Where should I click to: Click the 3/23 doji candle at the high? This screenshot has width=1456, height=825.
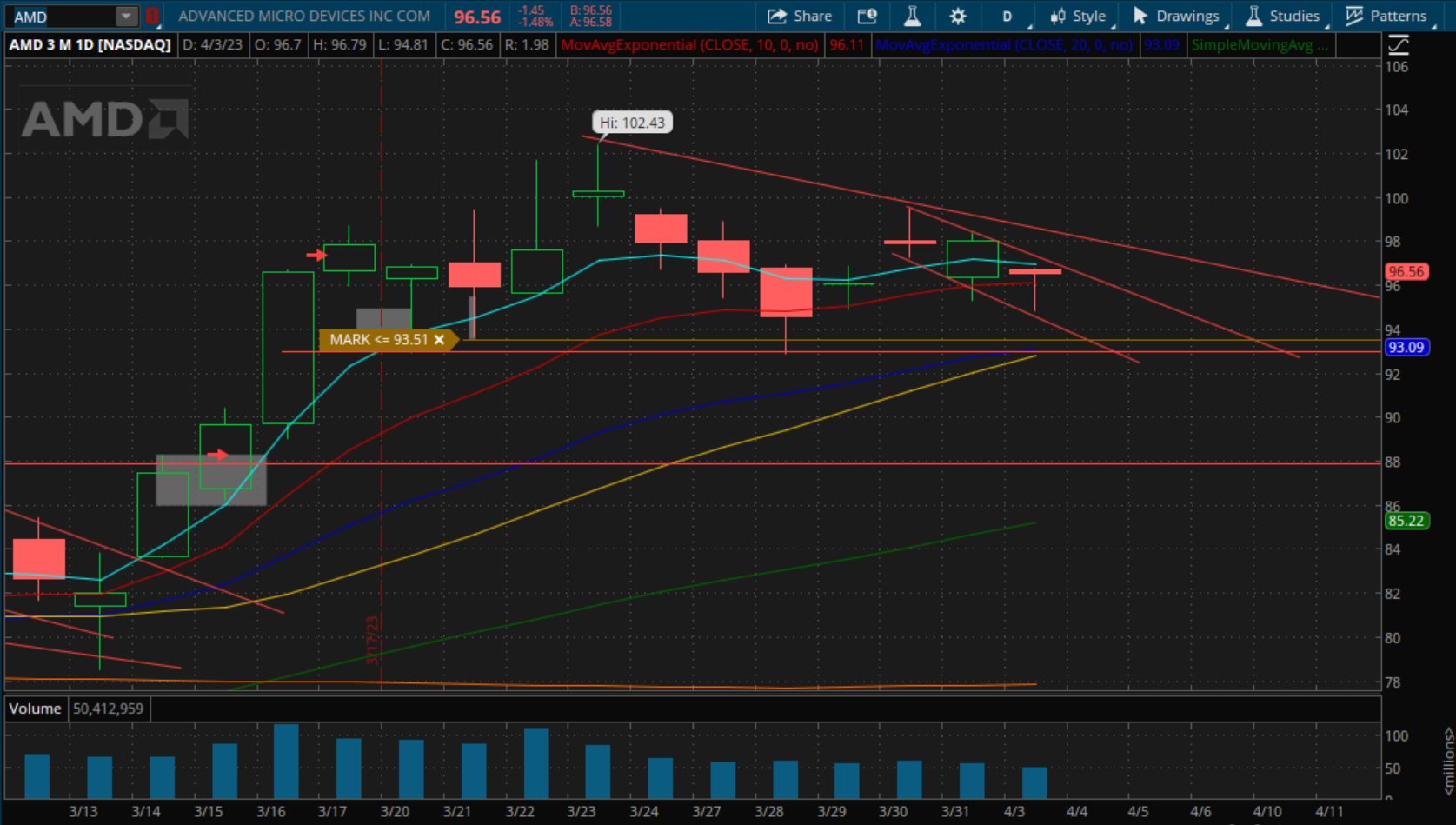(x=598, y=193)
